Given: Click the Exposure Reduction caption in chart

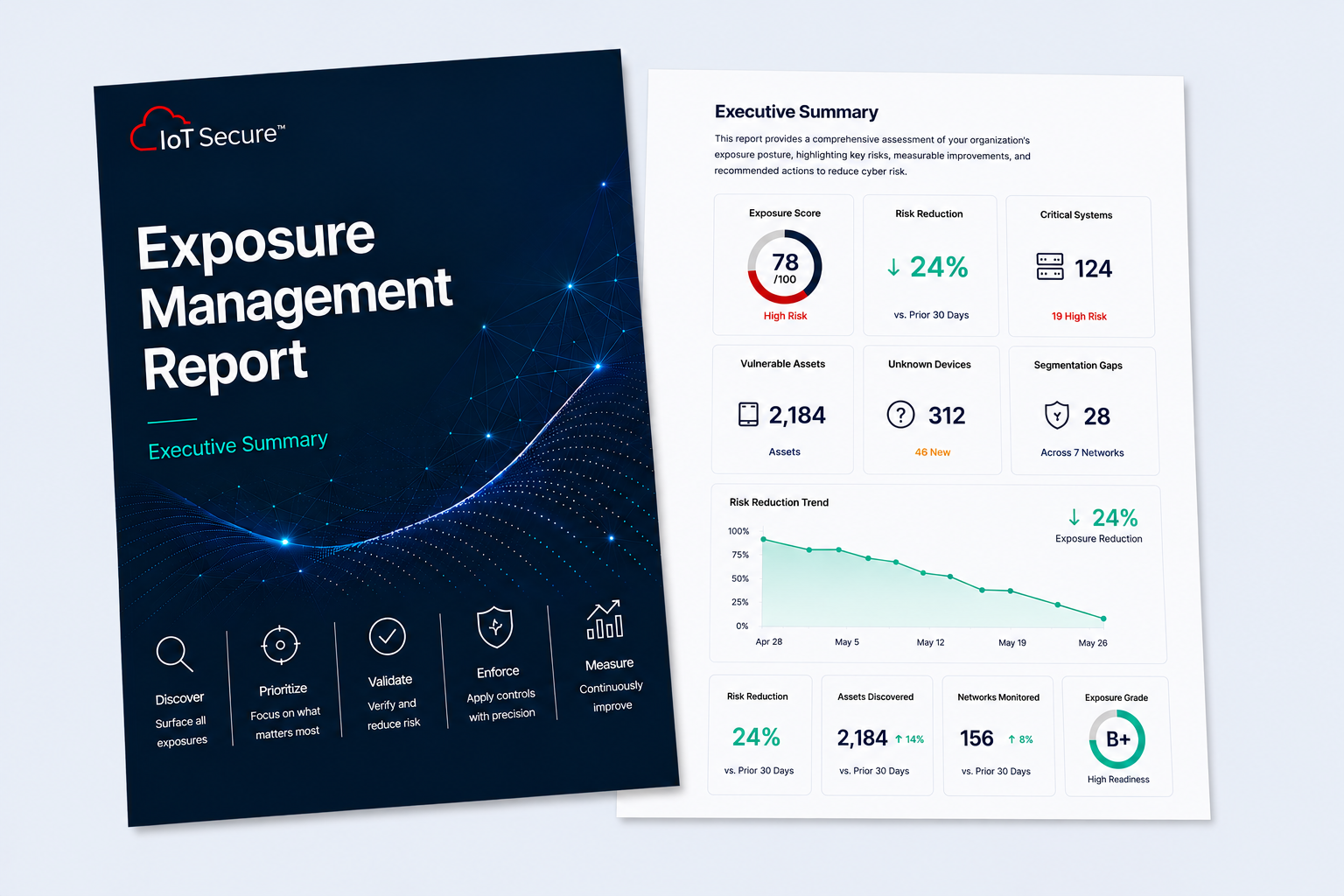Looking at the screenshot, I should 1099,539.
